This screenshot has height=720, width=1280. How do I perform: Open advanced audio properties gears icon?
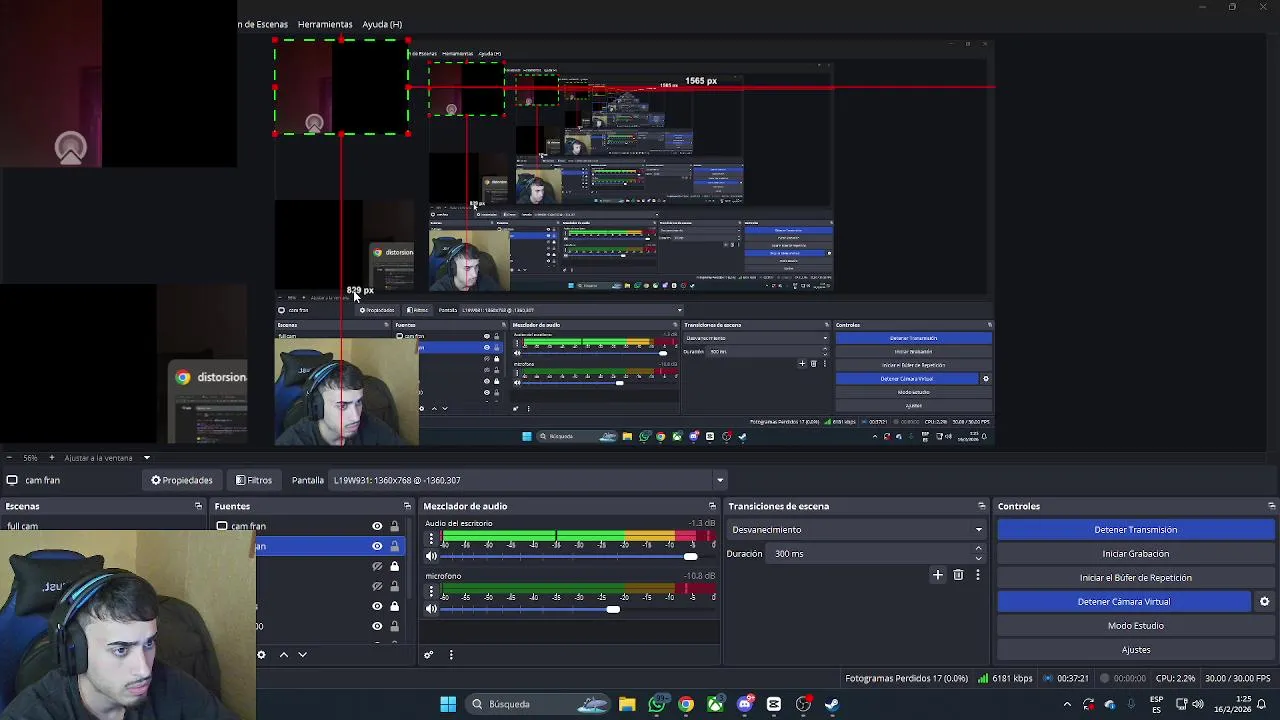pos(428,655)
